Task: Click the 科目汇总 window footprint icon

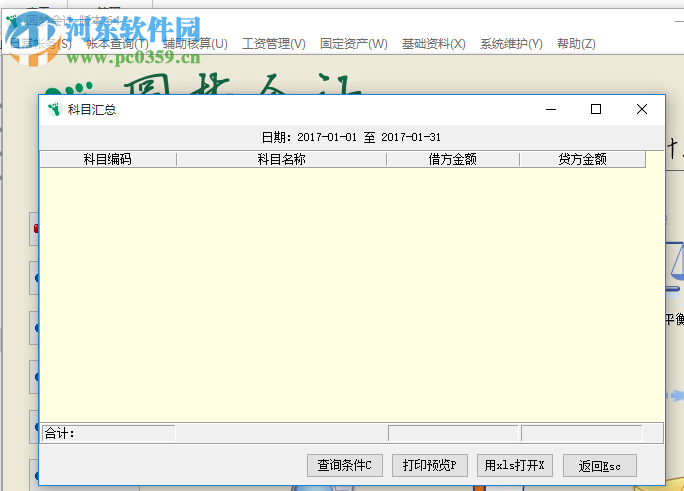Action: point(55,109)
